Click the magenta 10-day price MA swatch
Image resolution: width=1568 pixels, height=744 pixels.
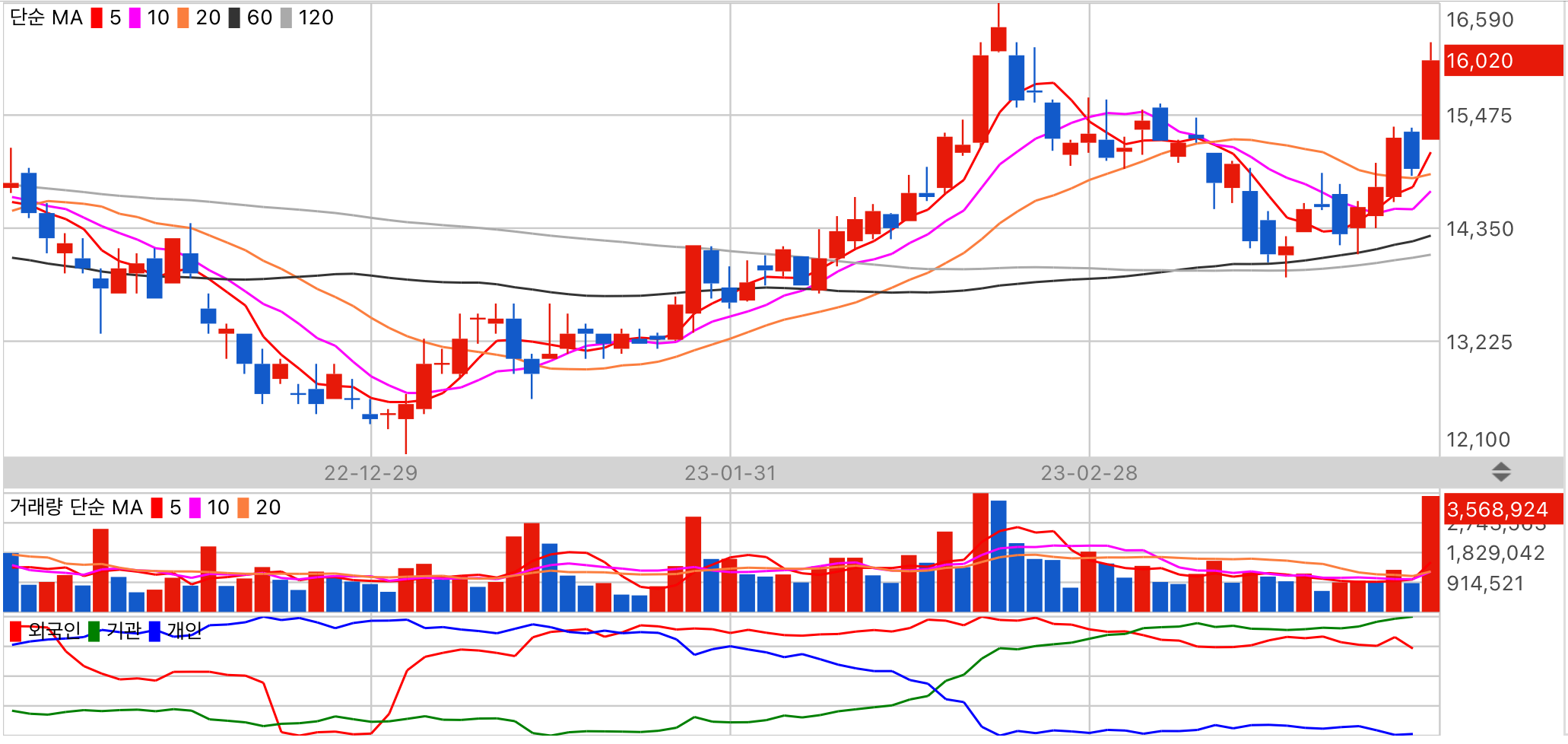(x=135, y=18)
